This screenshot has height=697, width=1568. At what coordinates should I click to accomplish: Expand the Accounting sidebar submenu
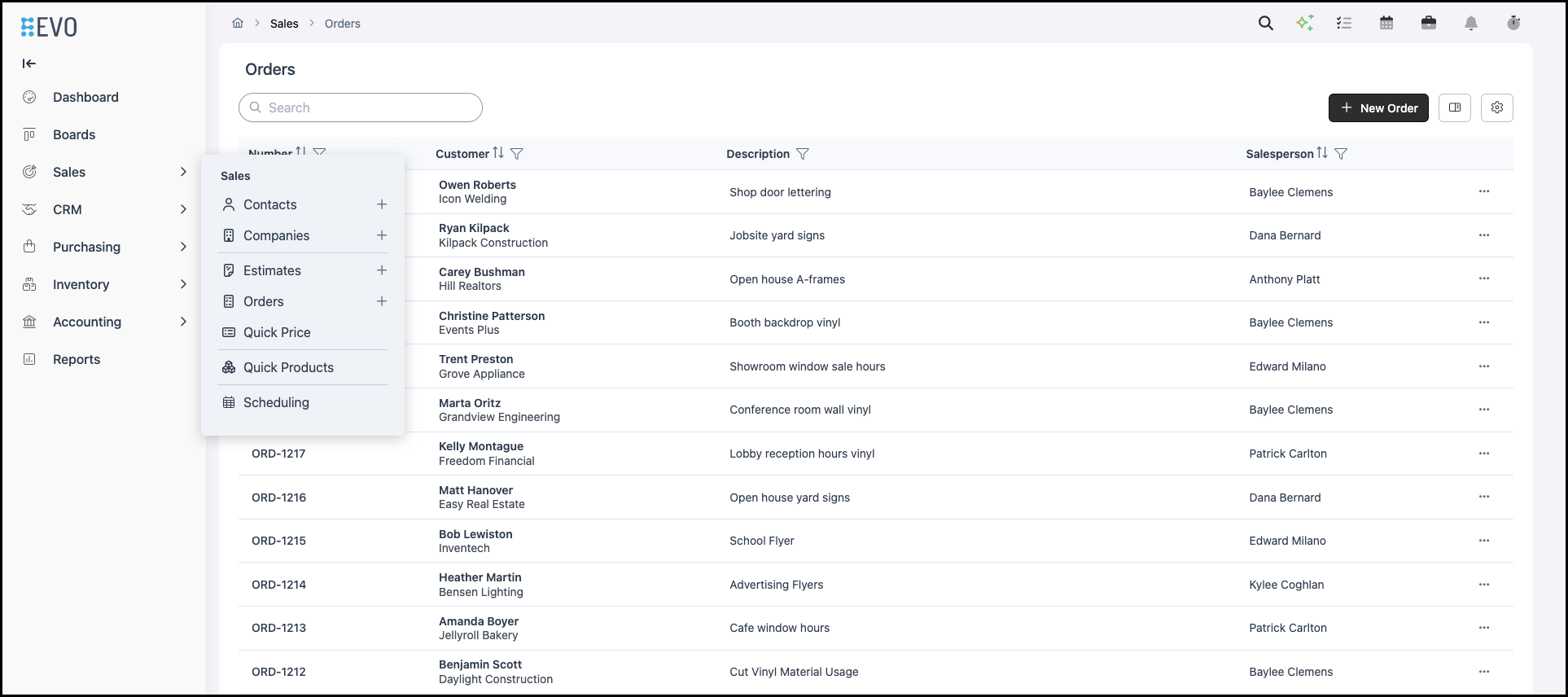point(183,322)
